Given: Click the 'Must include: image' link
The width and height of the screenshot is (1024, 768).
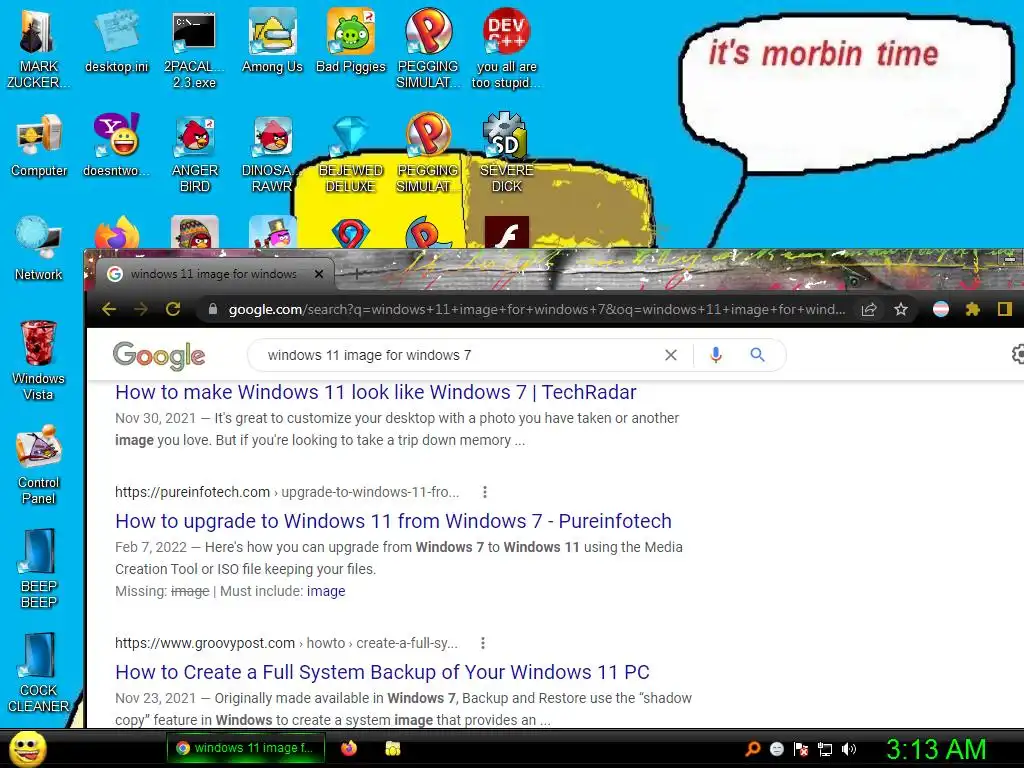Looking at the screenshot, I should click(326, 591).
